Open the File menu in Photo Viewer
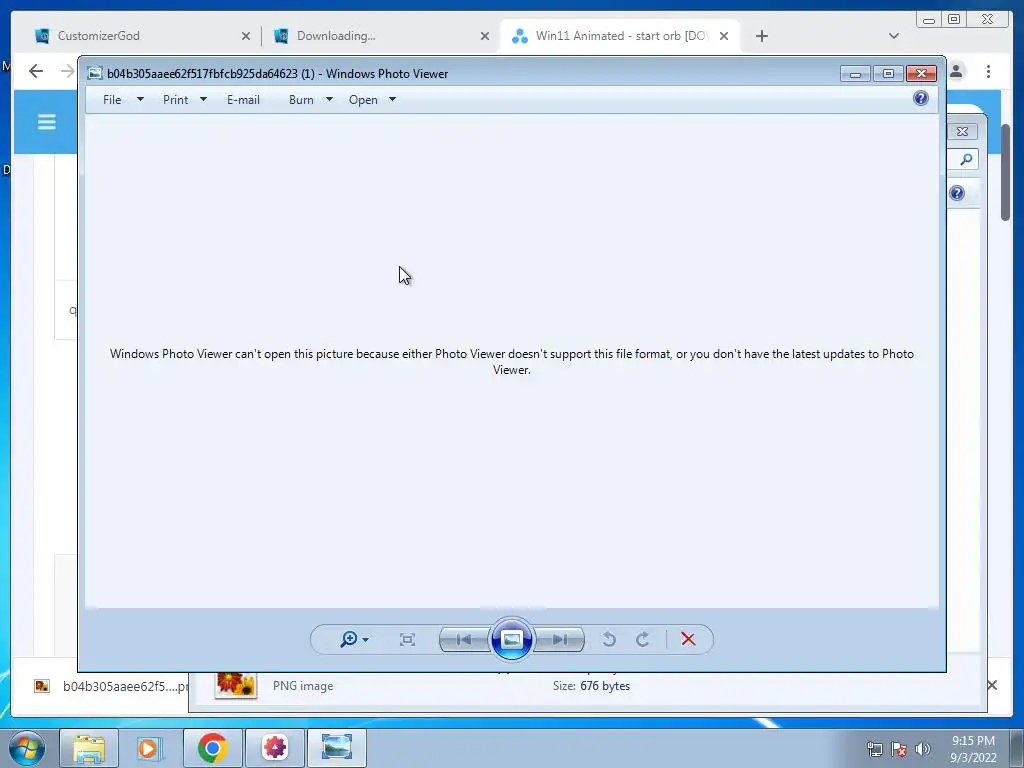1024x768 pixels. point(112,100)
